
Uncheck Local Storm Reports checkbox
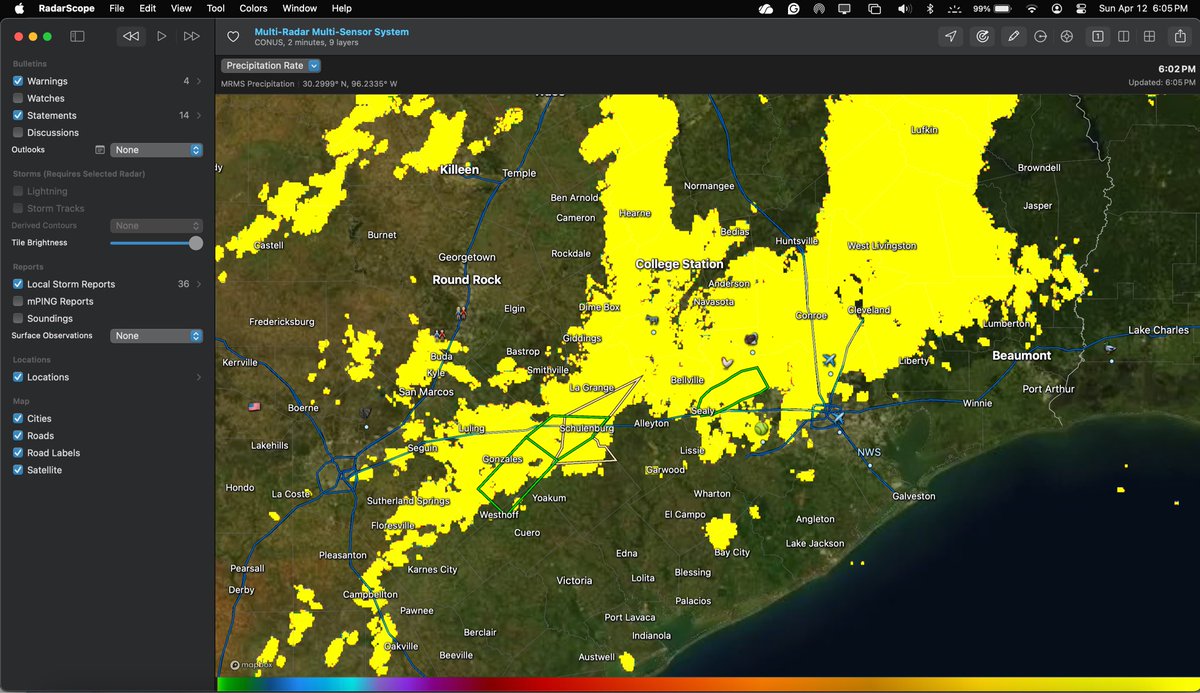(18, 284)
